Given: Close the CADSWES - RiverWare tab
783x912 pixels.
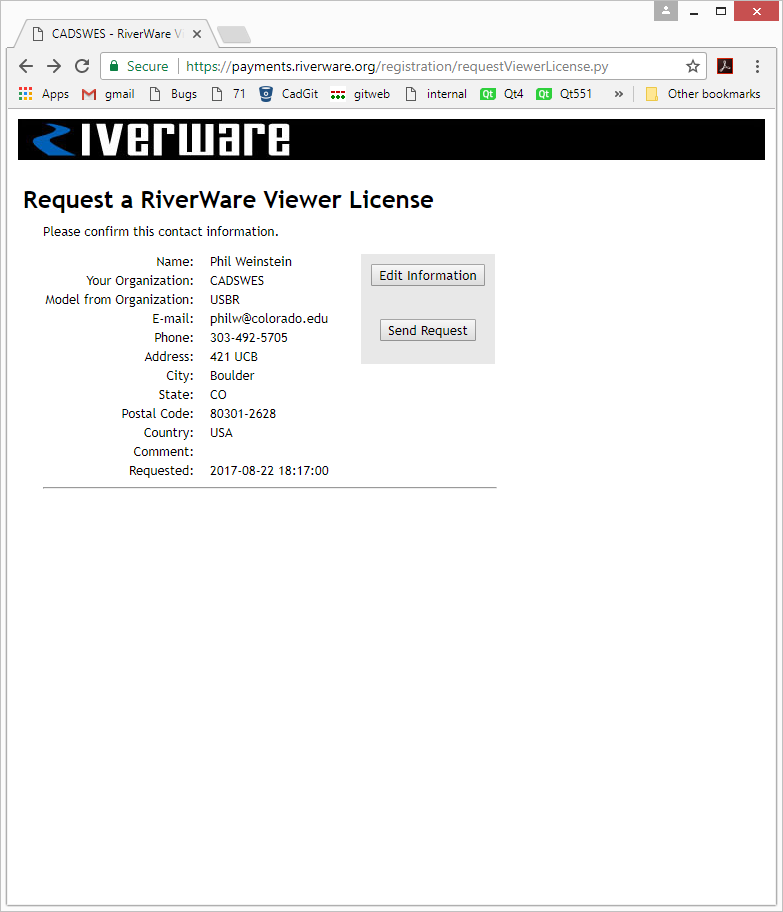Looking at the screenshot, I should click(x=197, y=34).
